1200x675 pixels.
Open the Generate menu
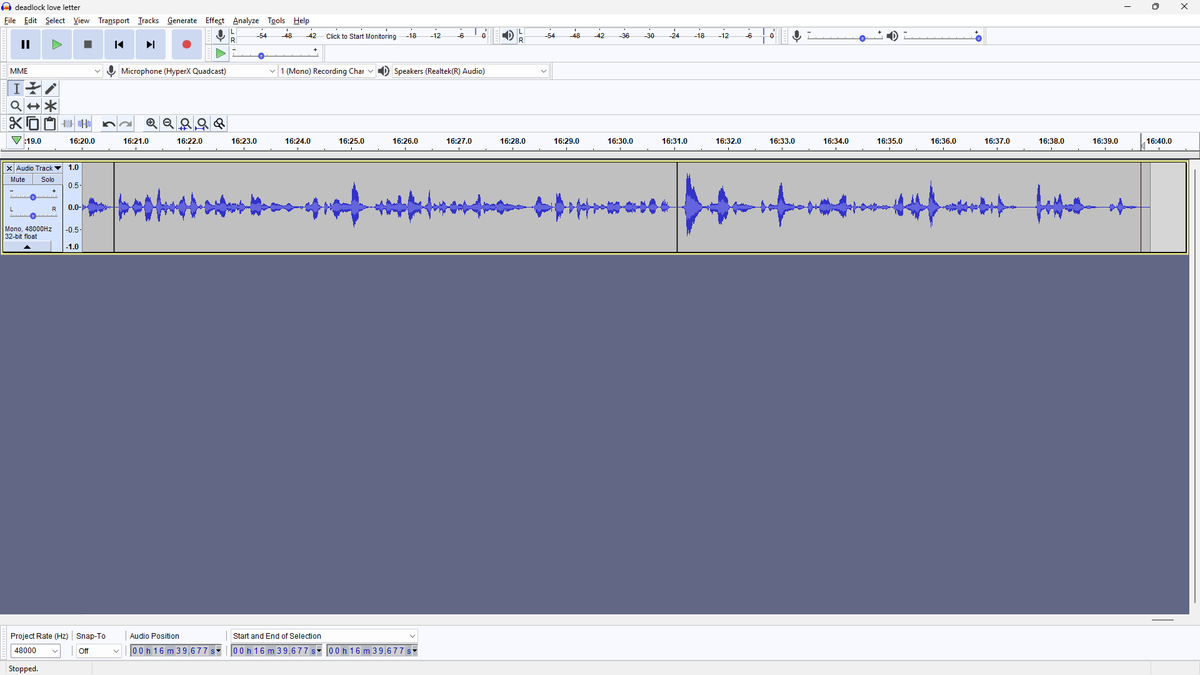(x=182, y=20)
